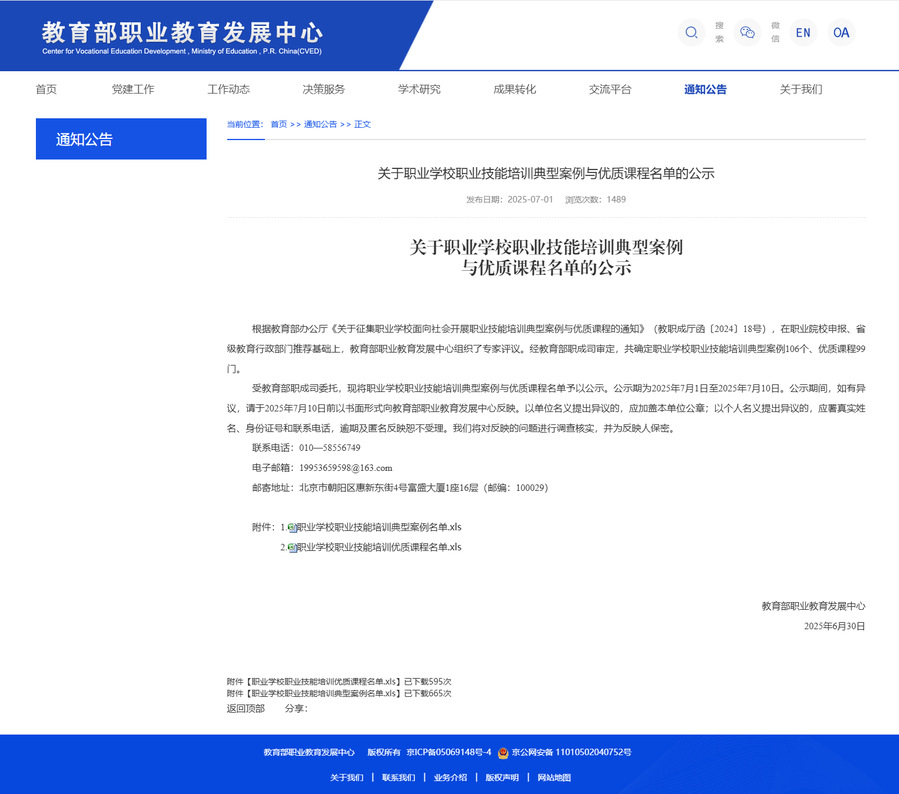
Task: Open 网站地图 footer link
Action: coord(554,777)
